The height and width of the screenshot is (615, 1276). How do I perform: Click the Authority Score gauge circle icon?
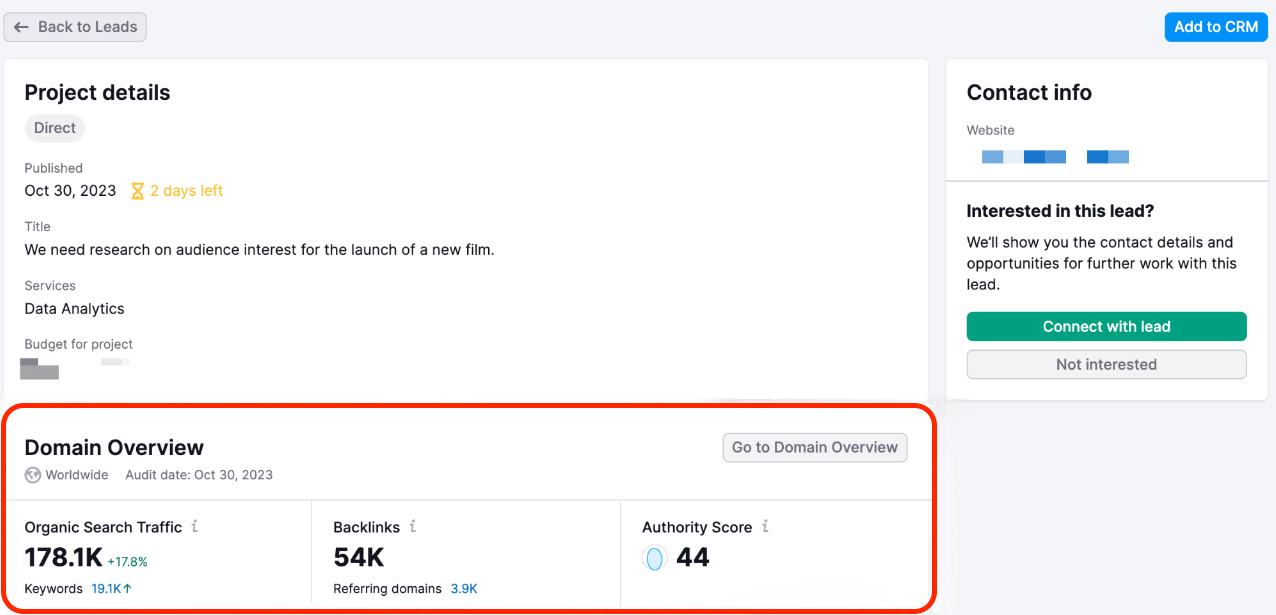click(x=654, y=557)
